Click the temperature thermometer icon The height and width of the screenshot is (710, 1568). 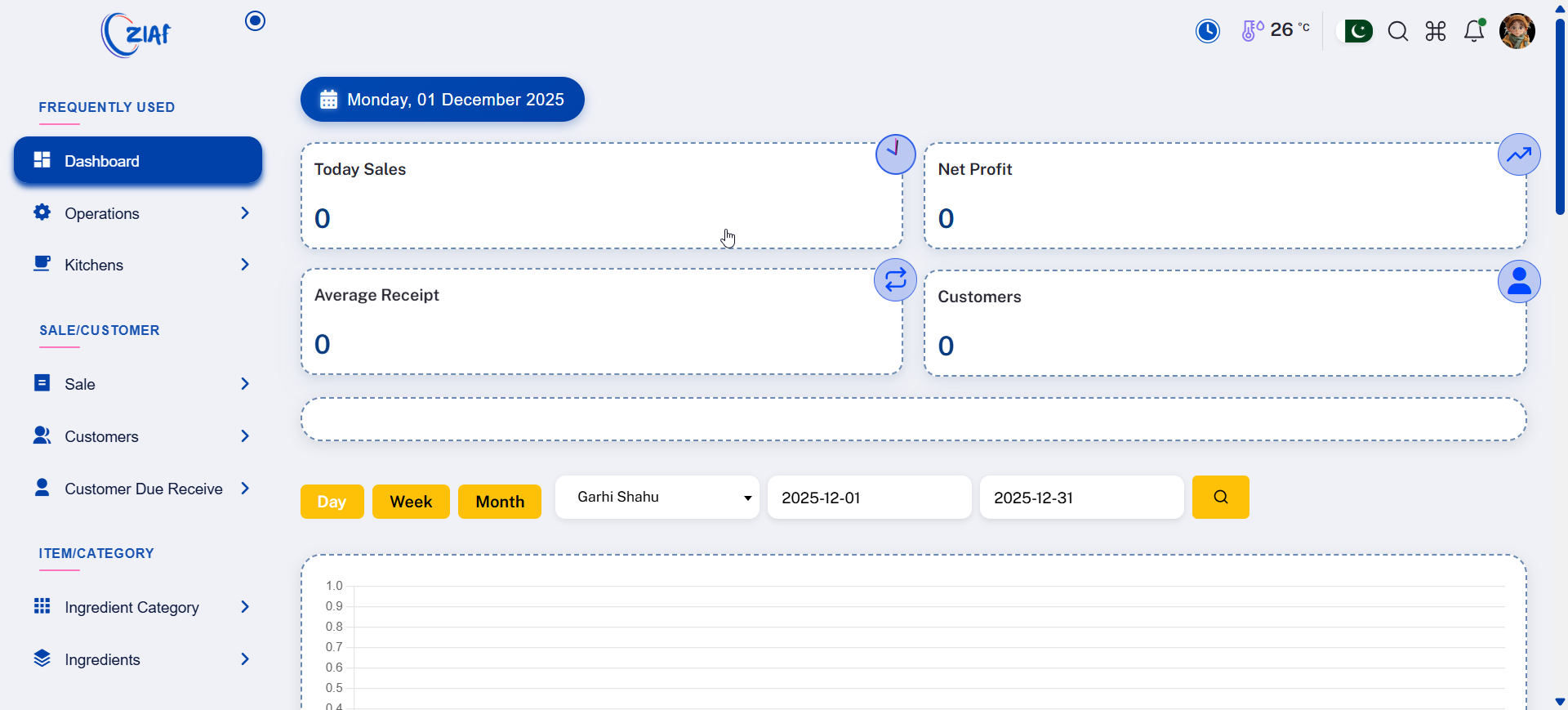click(1252, 31)
